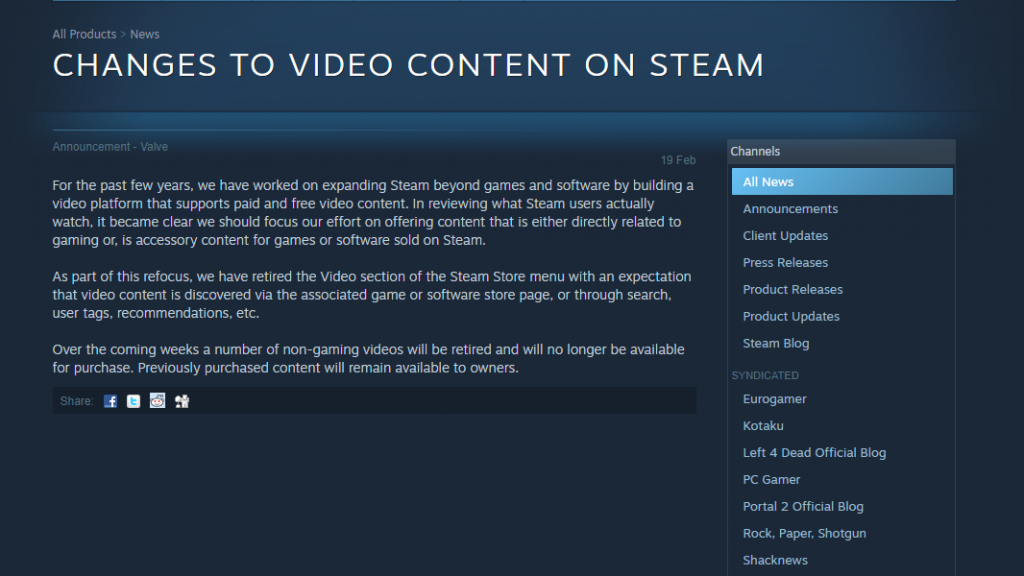Show the Press Releases channel
1024x576 pixels.
coord(785,263)
